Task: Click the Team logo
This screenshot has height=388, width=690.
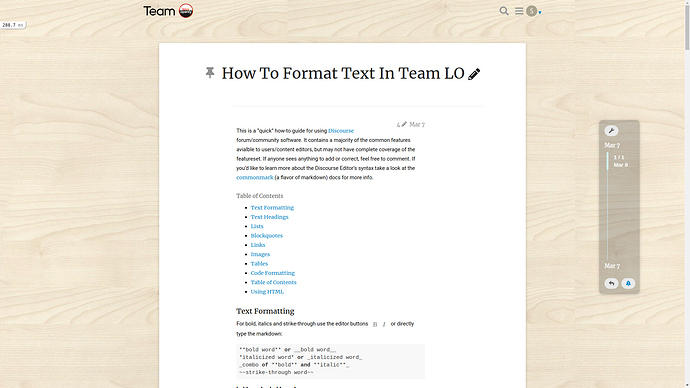Action: (168, 11)
